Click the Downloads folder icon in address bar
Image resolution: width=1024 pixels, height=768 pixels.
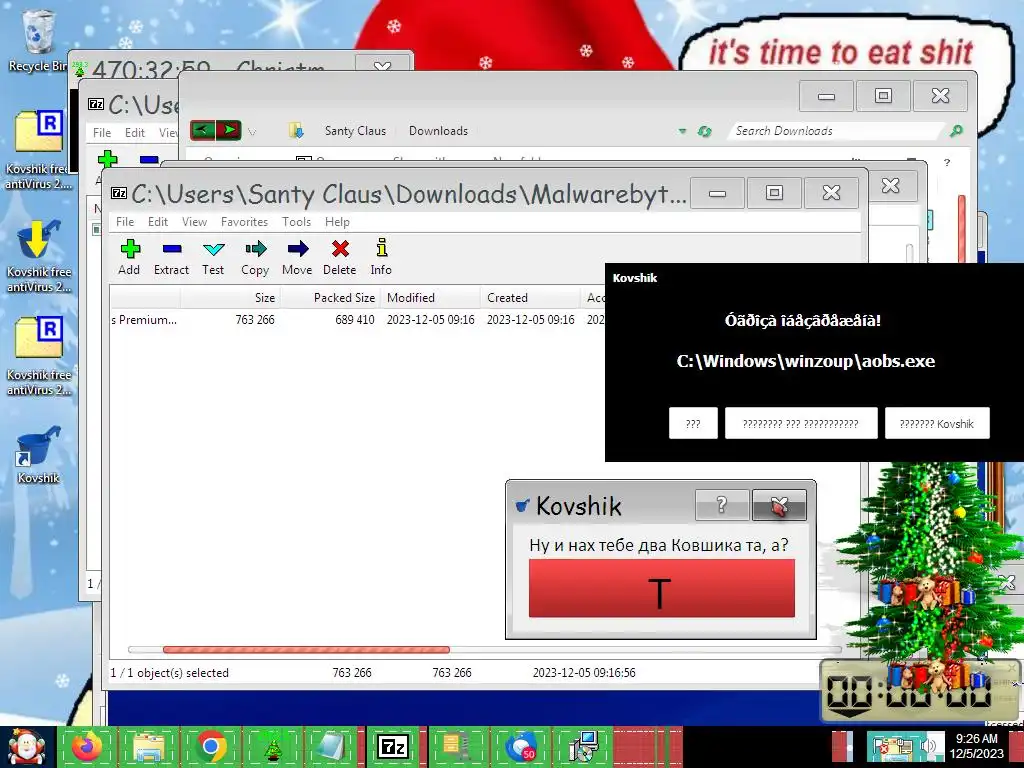click(x=296, y=131)
